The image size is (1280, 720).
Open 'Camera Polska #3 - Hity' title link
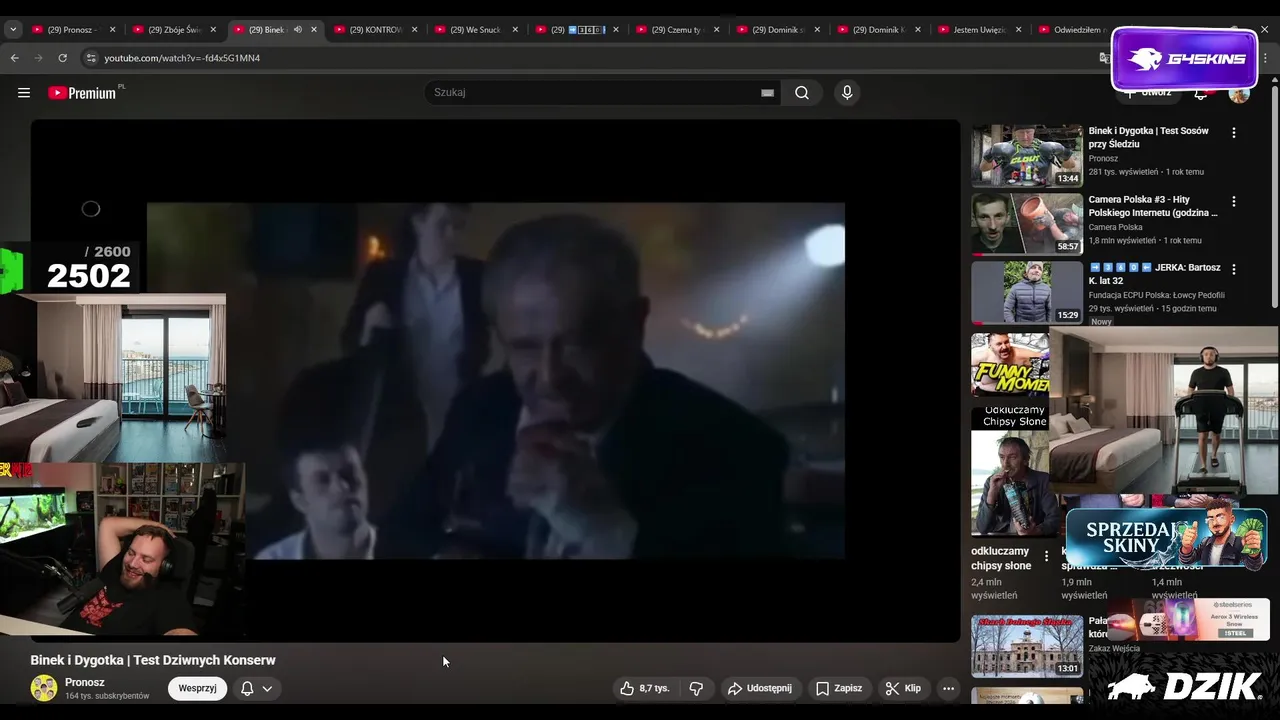coord(1153,206)
